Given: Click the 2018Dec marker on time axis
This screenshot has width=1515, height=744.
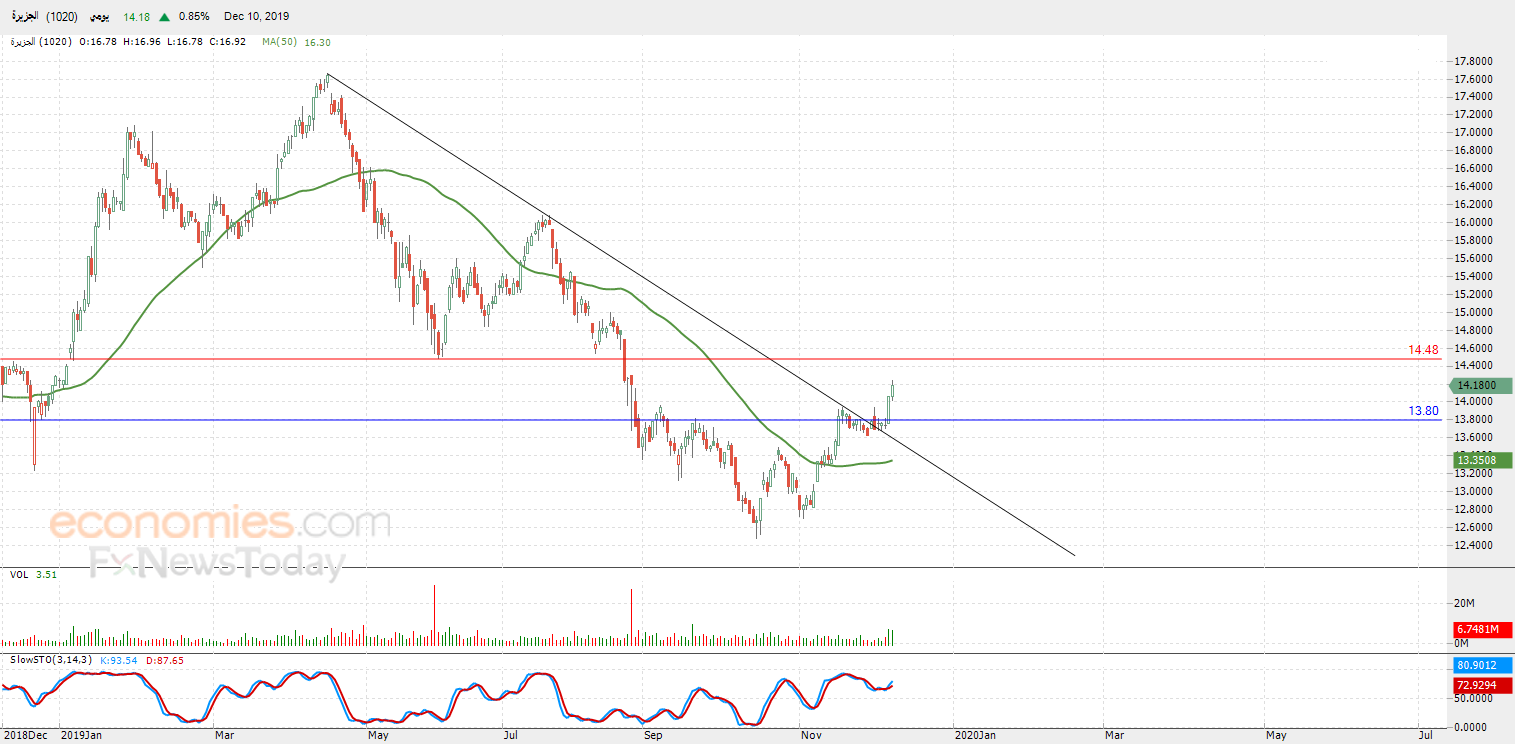Looking at the screenshot, I should [x=24, y=736].
